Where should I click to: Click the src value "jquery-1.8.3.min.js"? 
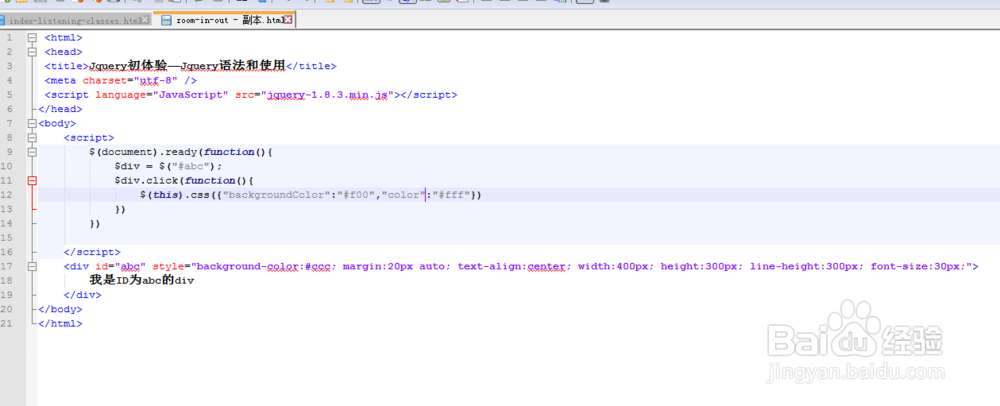(x=327, y=95)
